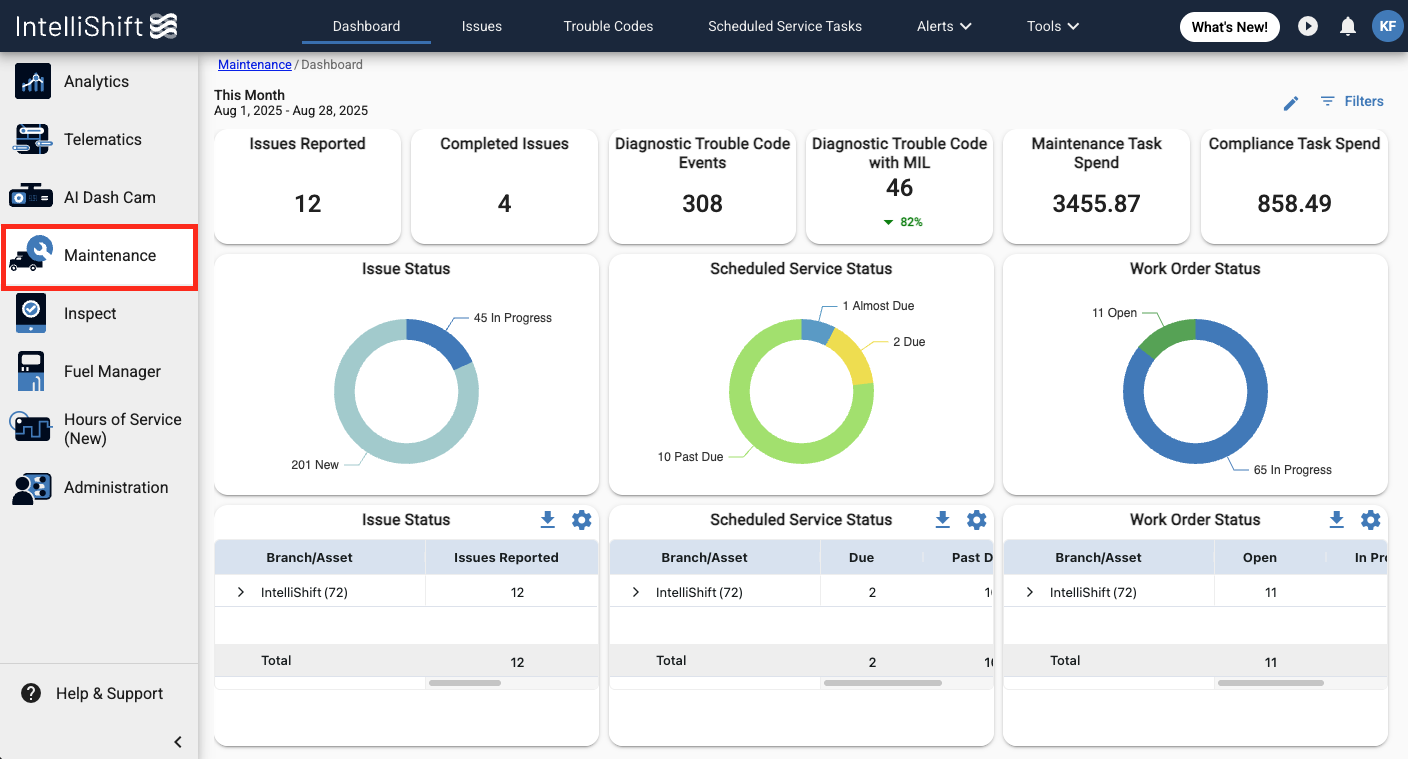
Task: Open the Alerts dropdown menu
Action: point(944,26)
